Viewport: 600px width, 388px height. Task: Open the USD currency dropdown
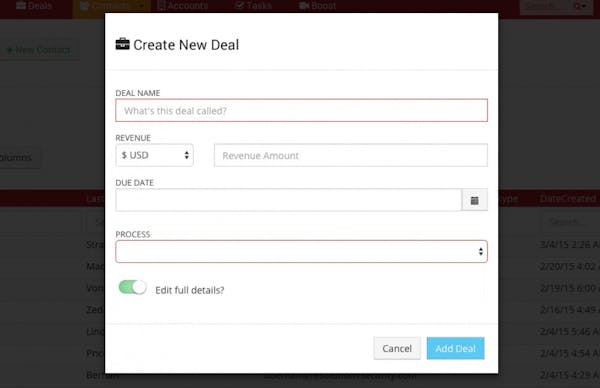(154, 155)
